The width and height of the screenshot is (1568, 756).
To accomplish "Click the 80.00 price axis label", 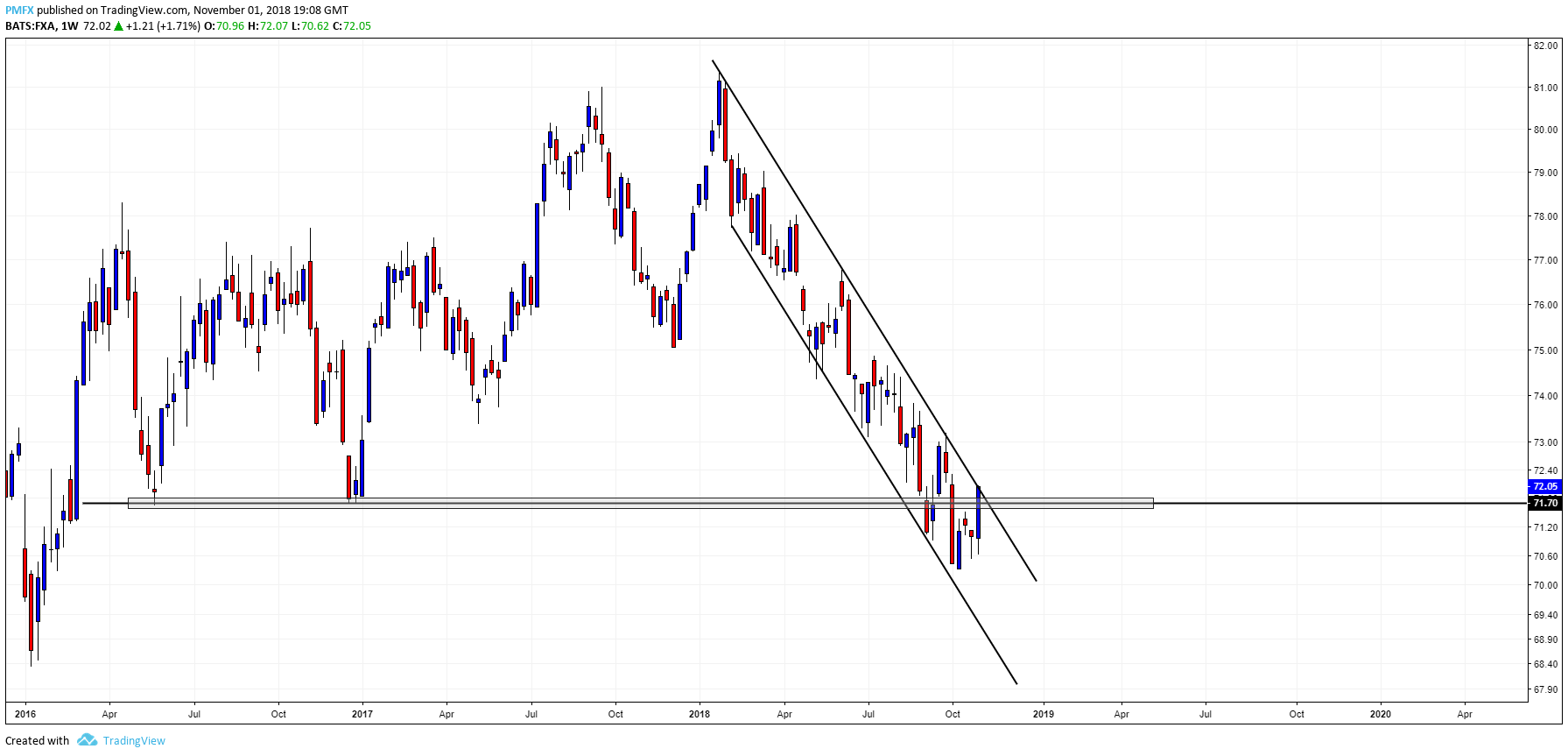I will [1545, 130].
